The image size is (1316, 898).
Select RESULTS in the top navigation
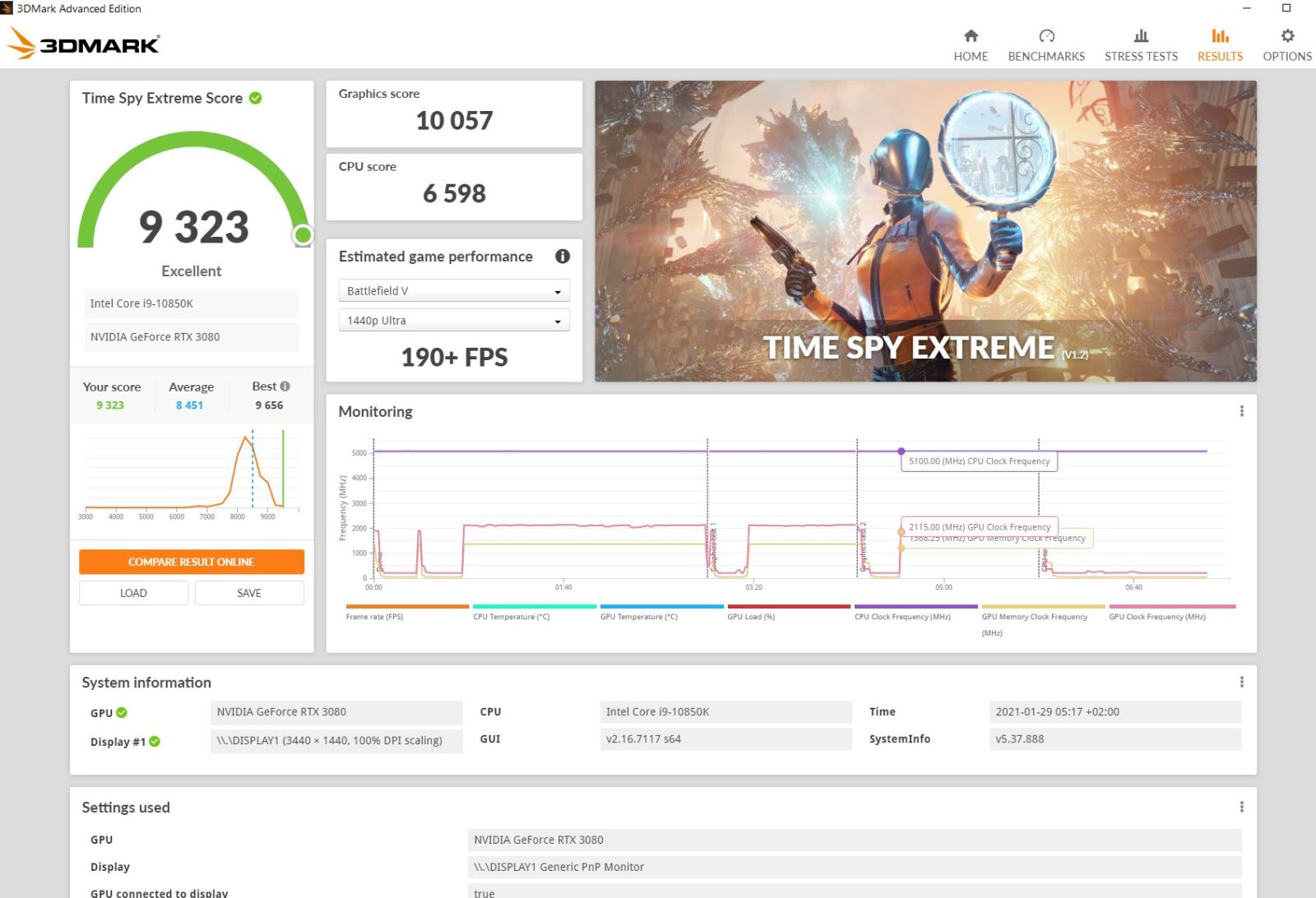(x=1220, y=56)
